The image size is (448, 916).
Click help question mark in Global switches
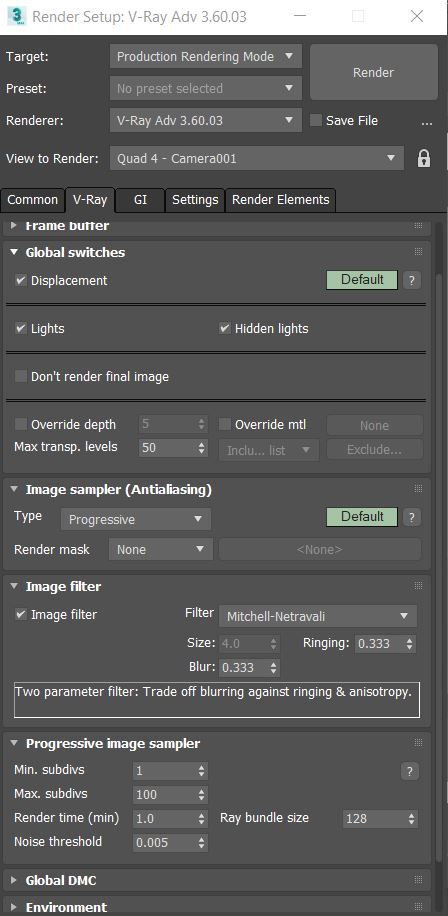pyautogui.click(x=411, y=280)
